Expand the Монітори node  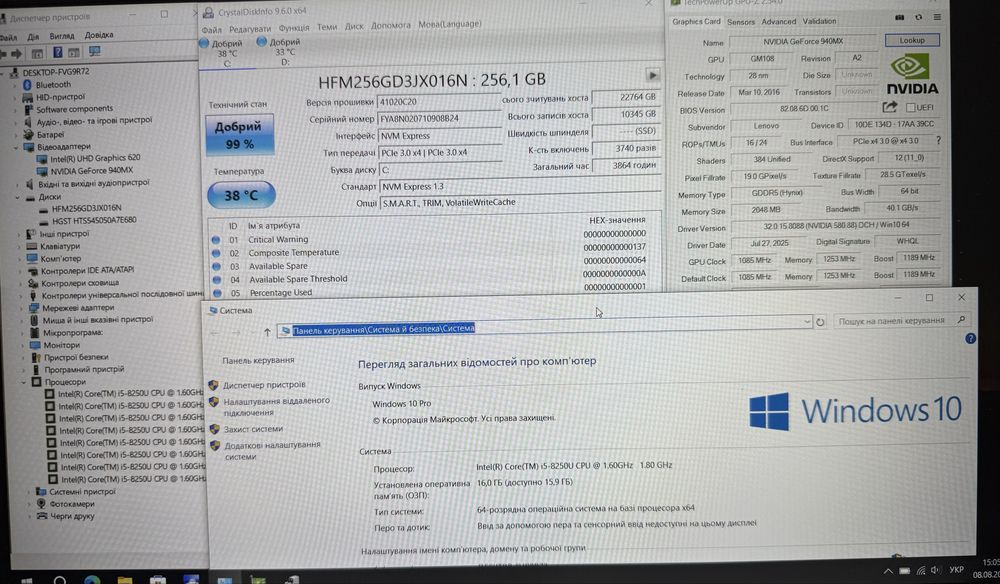click(23, 345)
